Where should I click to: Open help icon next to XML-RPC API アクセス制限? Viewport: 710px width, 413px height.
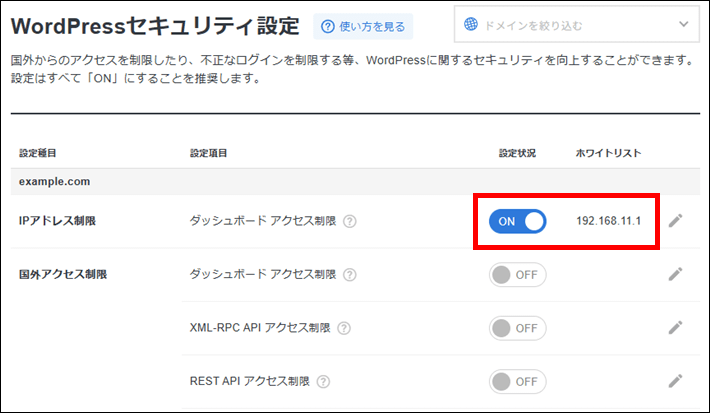(x=344, y=328)
